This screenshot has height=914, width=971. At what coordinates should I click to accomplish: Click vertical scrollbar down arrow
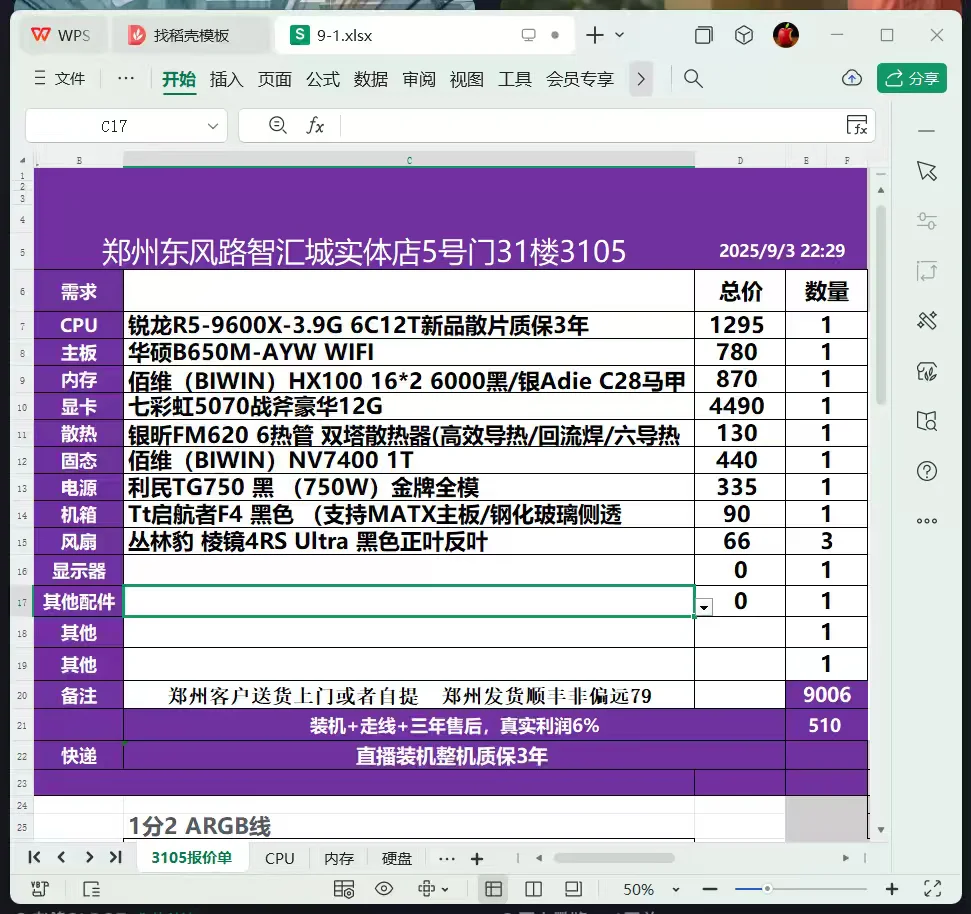coord(881,830)
